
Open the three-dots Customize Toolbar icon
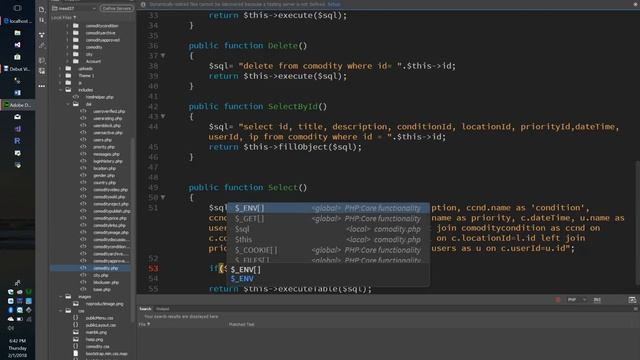coord(42,86)
